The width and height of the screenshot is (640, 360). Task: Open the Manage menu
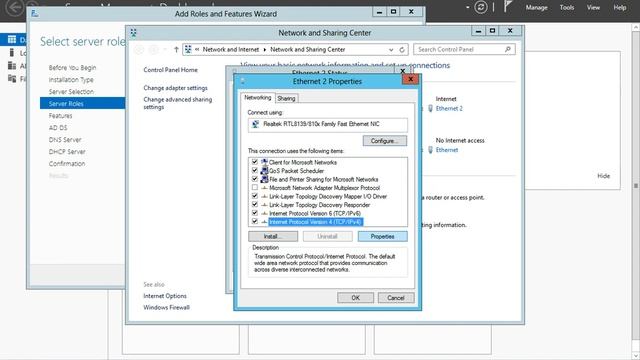(536, 7)
